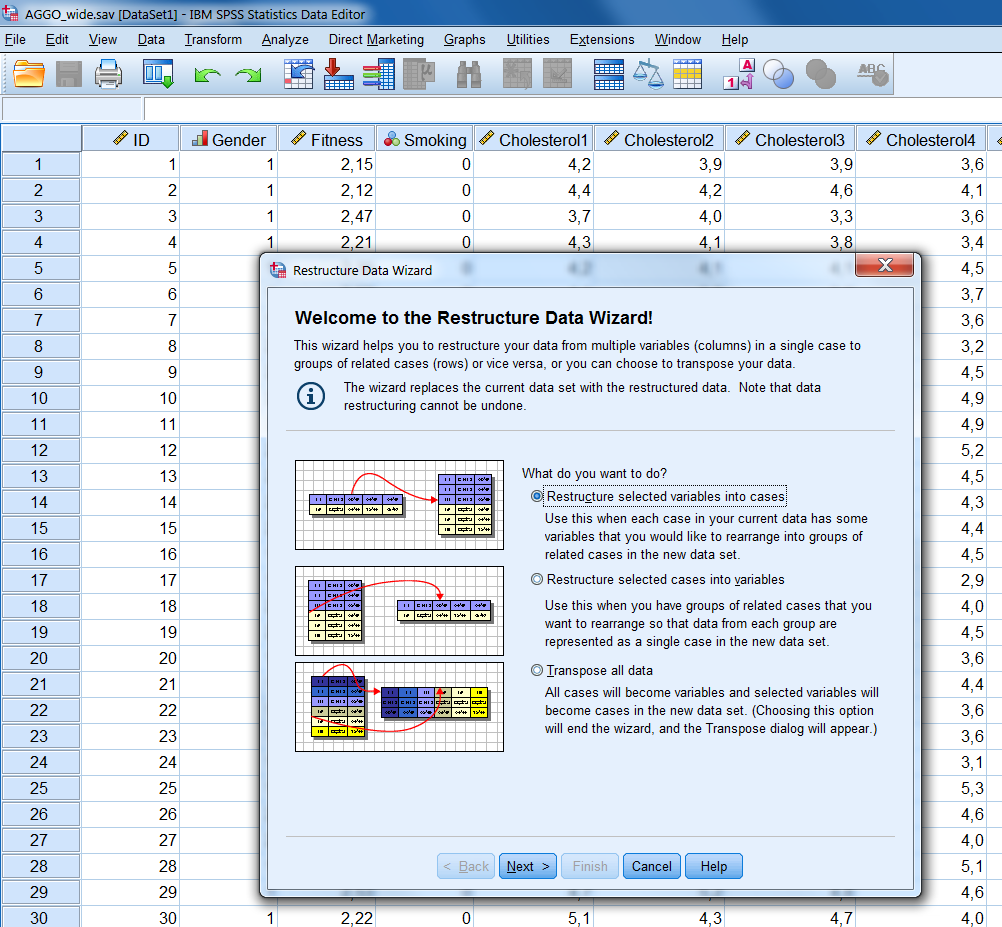
Task: Choose the Transpose all data option
Action: pos(537,671)
